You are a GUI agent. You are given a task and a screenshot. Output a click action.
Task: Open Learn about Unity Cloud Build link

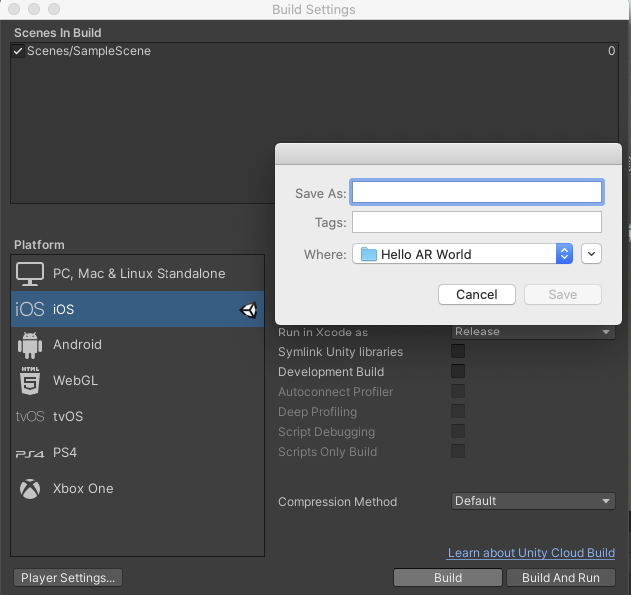click(x=531, y=553)
